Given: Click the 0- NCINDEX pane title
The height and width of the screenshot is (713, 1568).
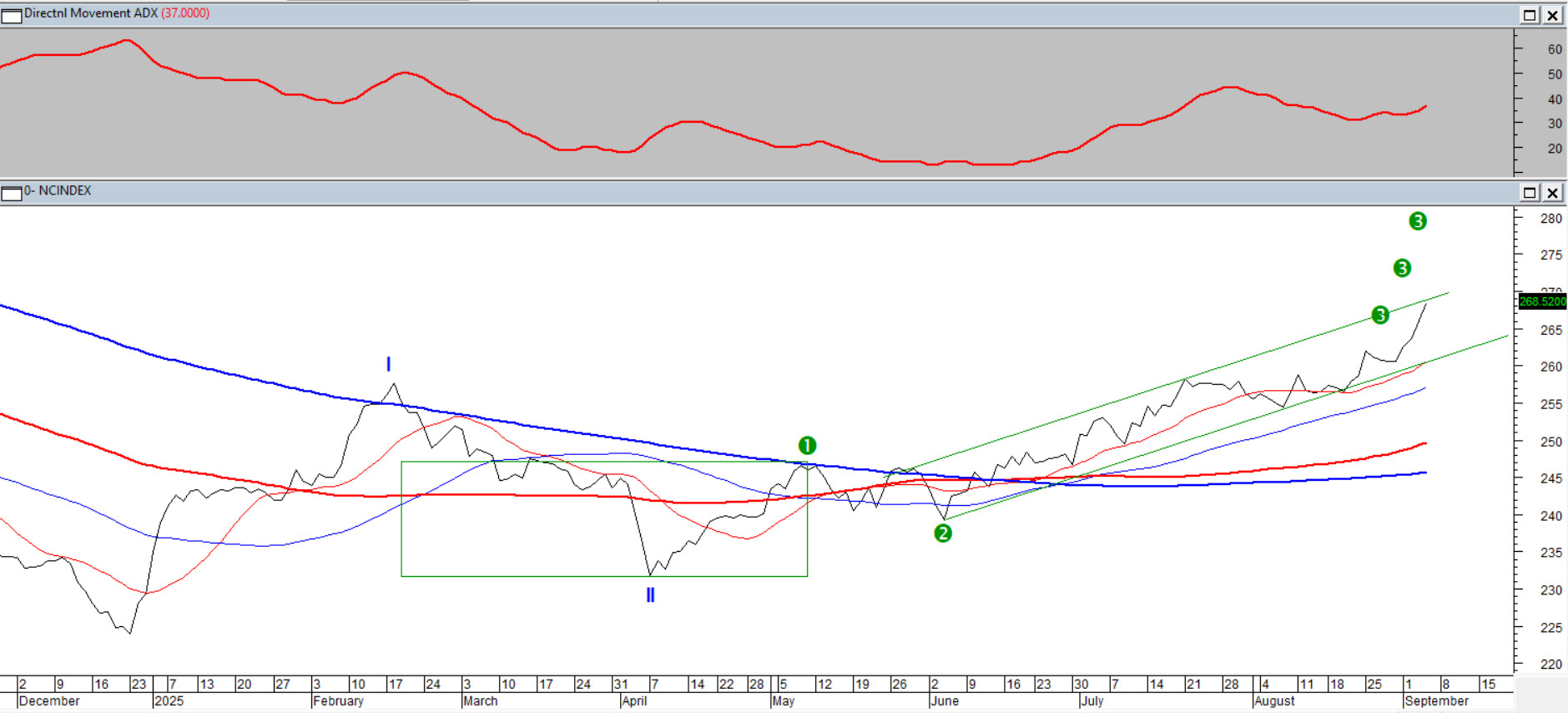Looking at the screenshot, I should pos(58,191).
